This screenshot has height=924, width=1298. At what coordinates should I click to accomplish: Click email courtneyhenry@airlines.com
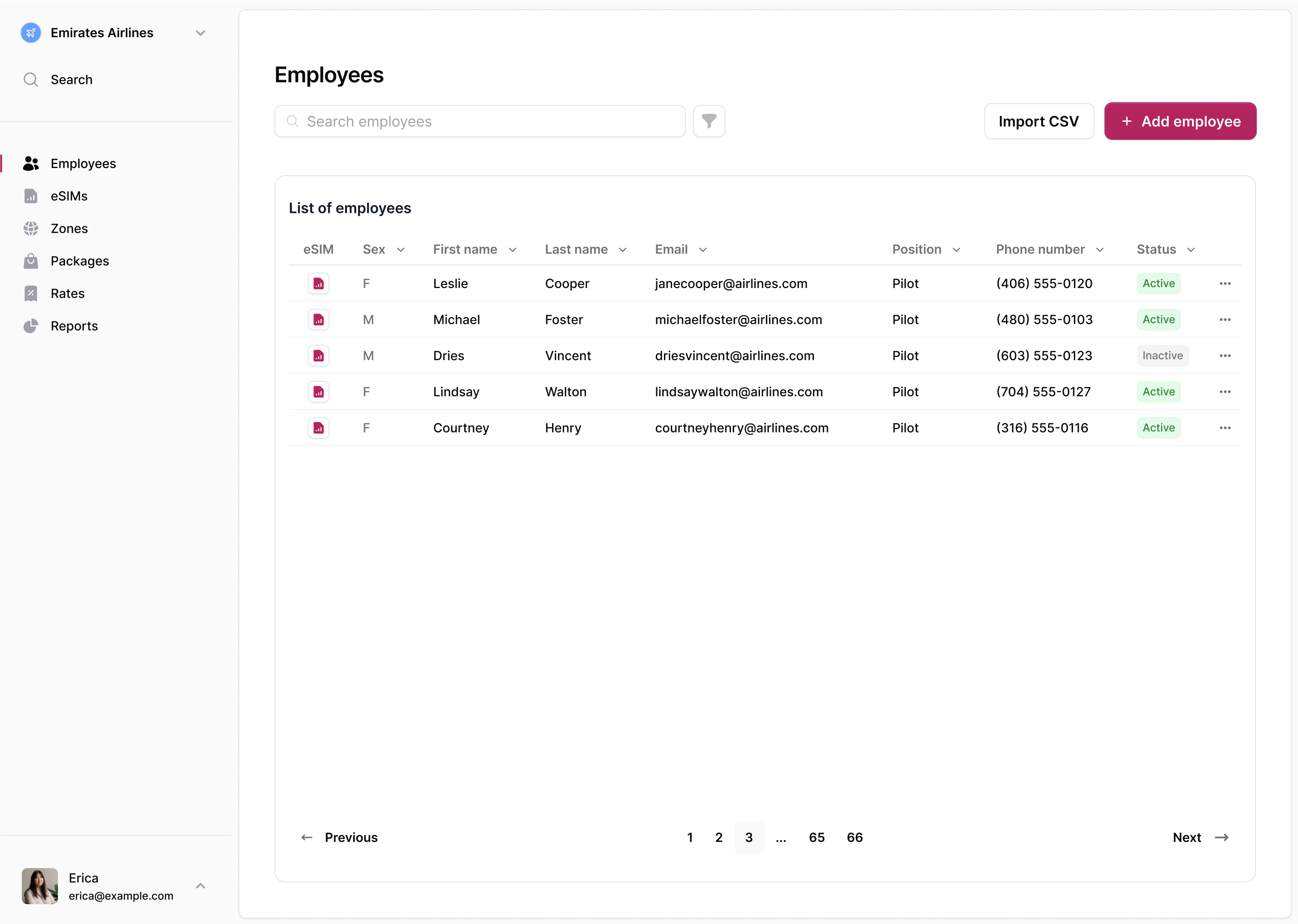click(x=742, y=428)
